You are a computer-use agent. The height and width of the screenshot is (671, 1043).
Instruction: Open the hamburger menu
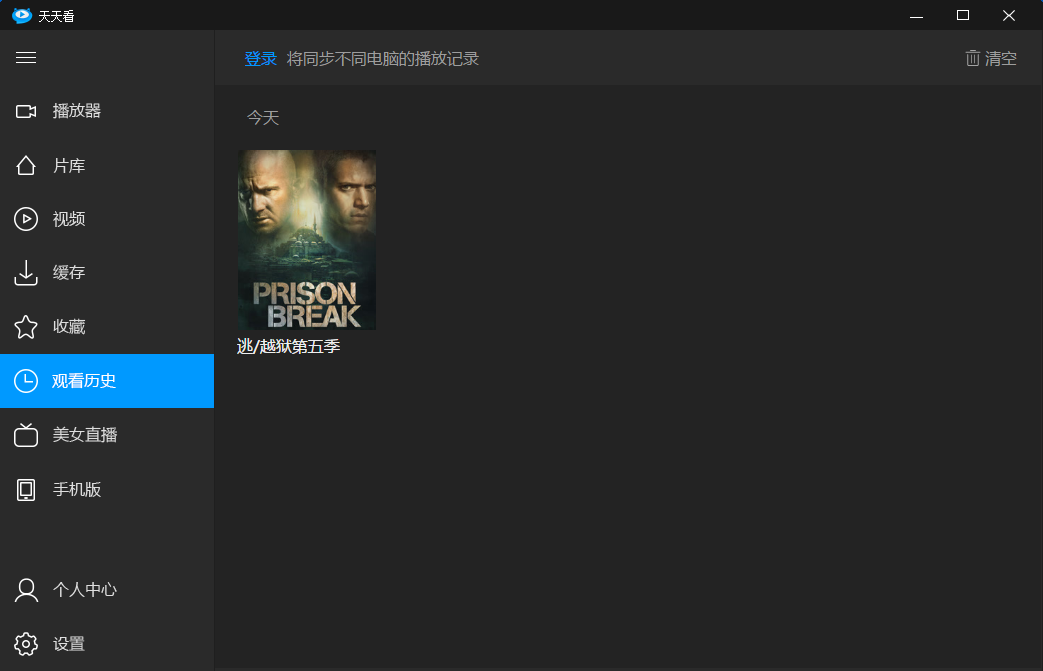click(26, 58)
